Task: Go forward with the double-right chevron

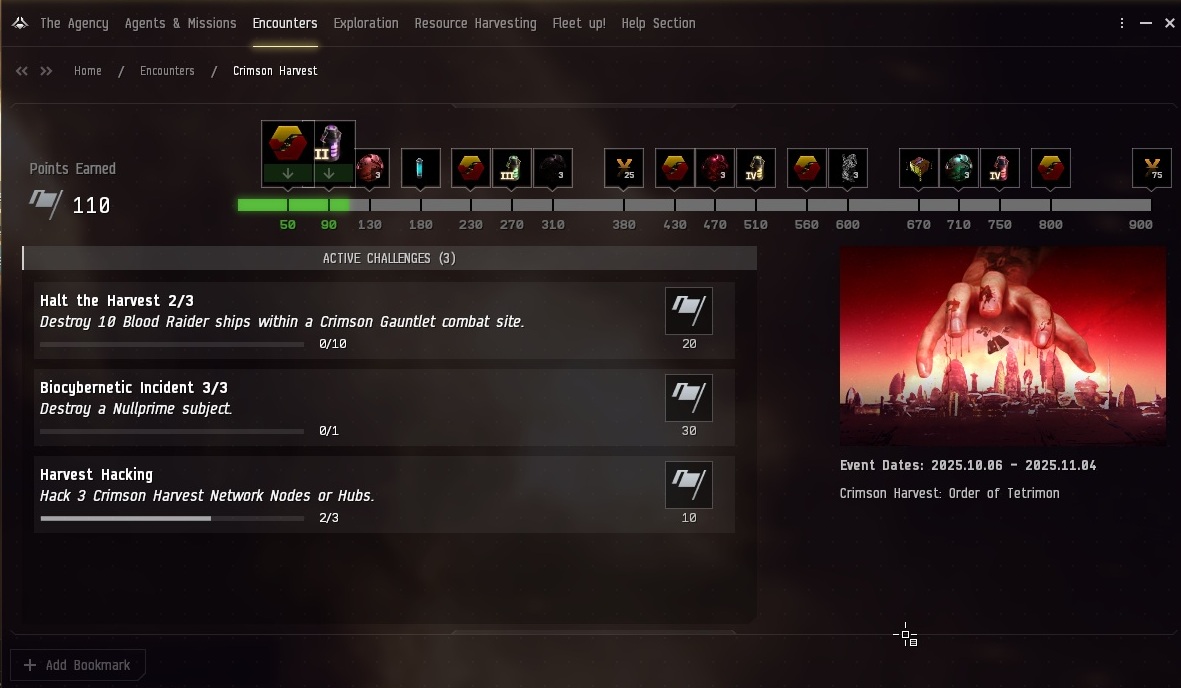Action: click(47, 71)
